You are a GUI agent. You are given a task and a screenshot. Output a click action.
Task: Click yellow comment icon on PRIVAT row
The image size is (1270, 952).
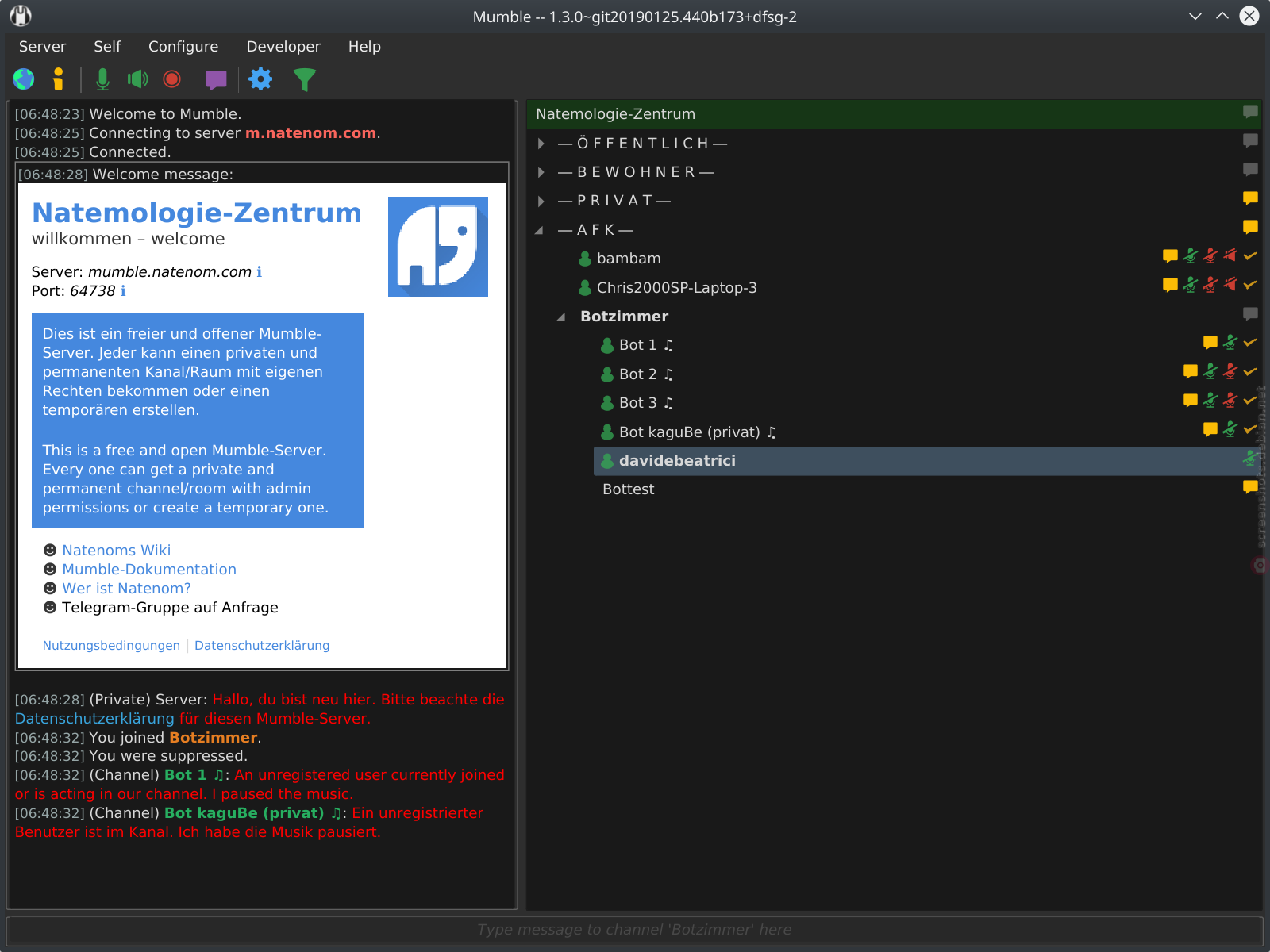tap(1250, 198)
